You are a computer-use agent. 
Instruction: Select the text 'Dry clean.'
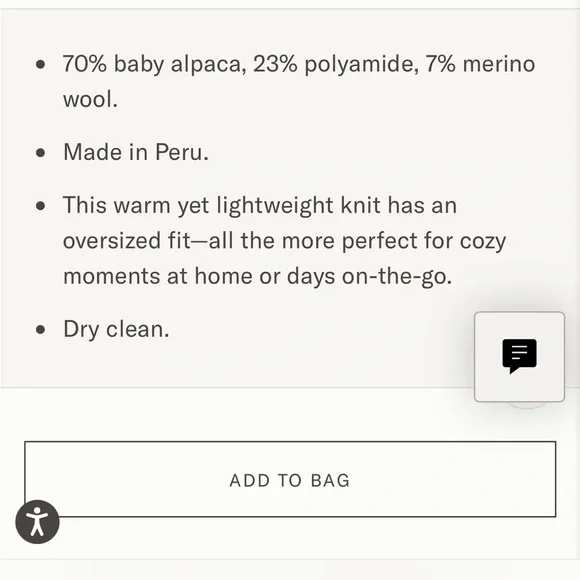[x=116, y=329]
